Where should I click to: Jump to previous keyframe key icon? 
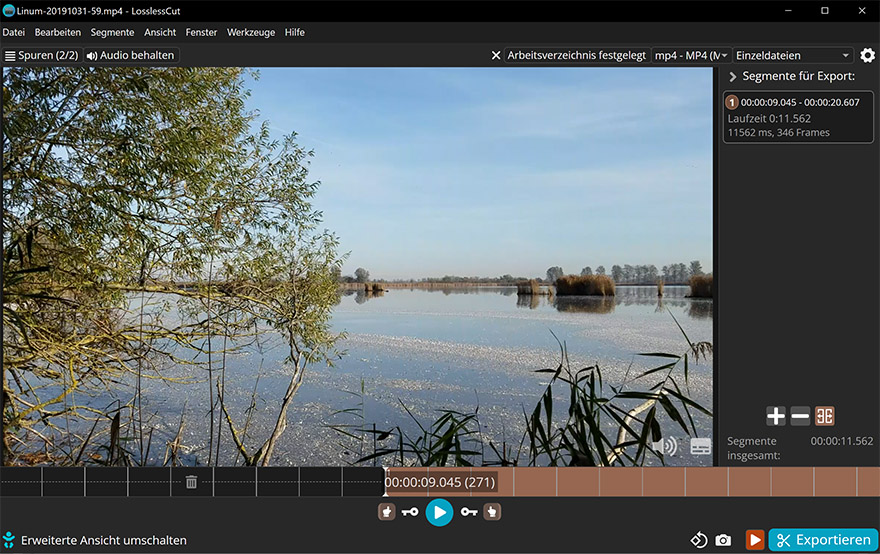click(x=410, y=512)
